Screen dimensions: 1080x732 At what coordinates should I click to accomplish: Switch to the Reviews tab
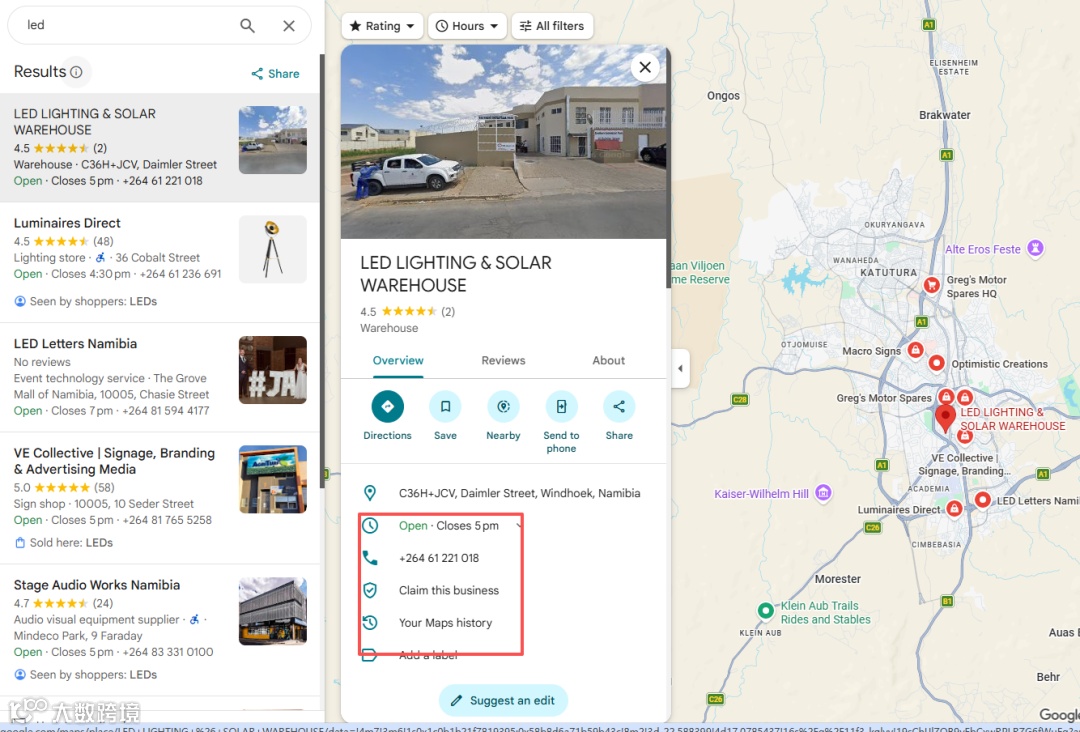503,360
